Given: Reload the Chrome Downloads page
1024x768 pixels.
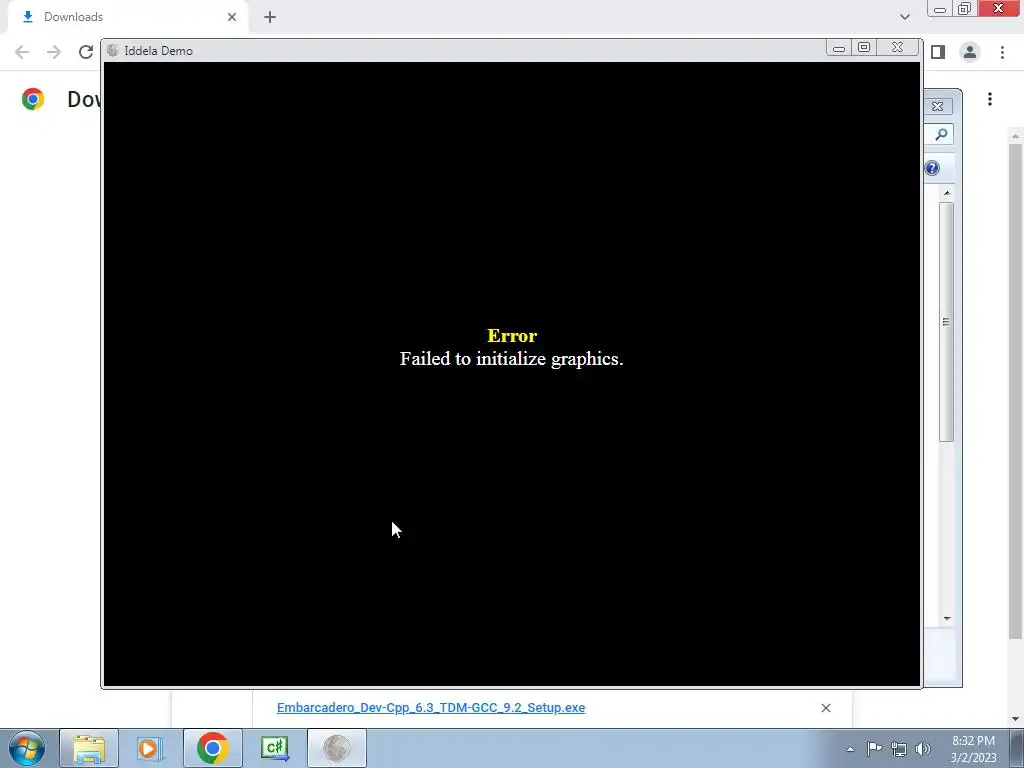Looking at the screenshot, I should click(86, 52).
